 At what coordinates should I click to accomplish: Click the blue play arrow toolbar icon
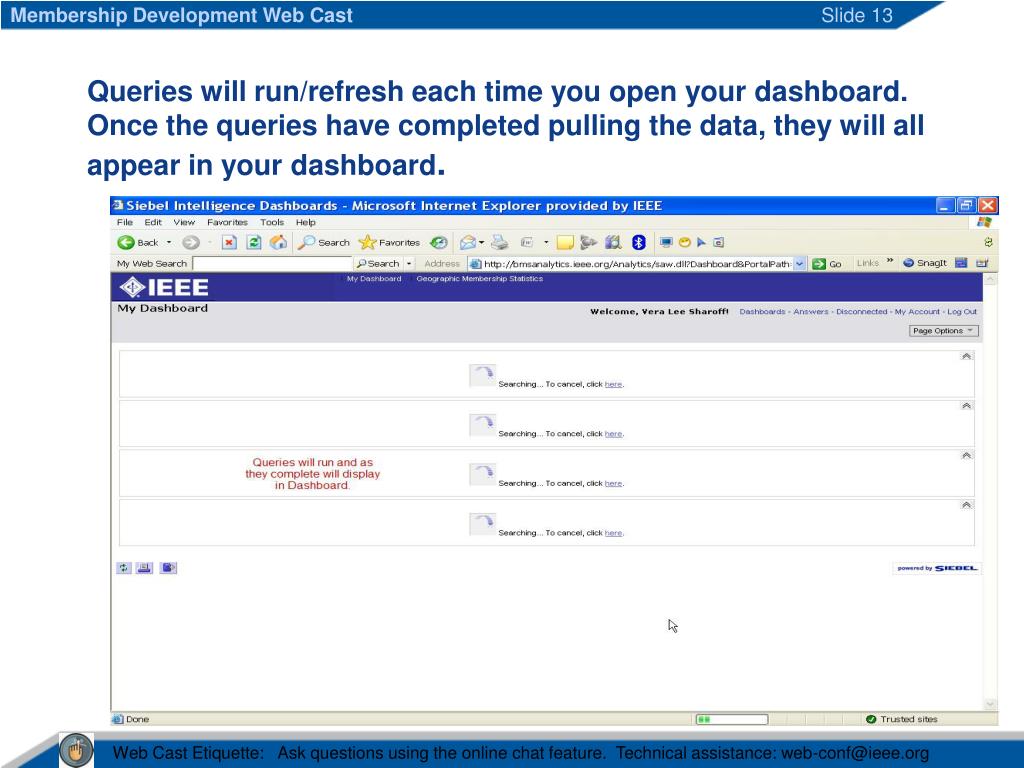tap(701, 243)
